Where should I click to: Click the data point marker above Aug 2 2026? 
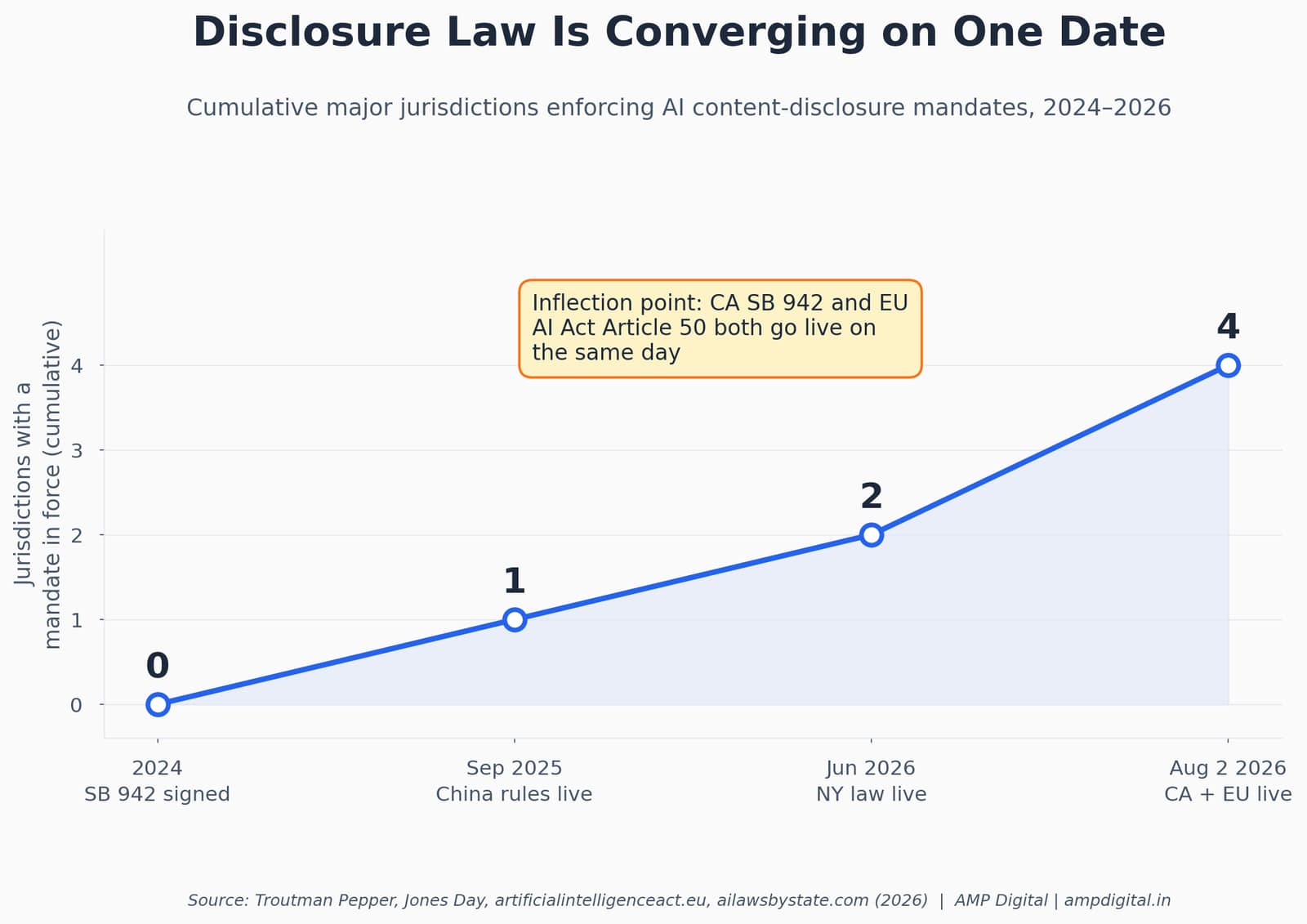(x=1228, y=365)
